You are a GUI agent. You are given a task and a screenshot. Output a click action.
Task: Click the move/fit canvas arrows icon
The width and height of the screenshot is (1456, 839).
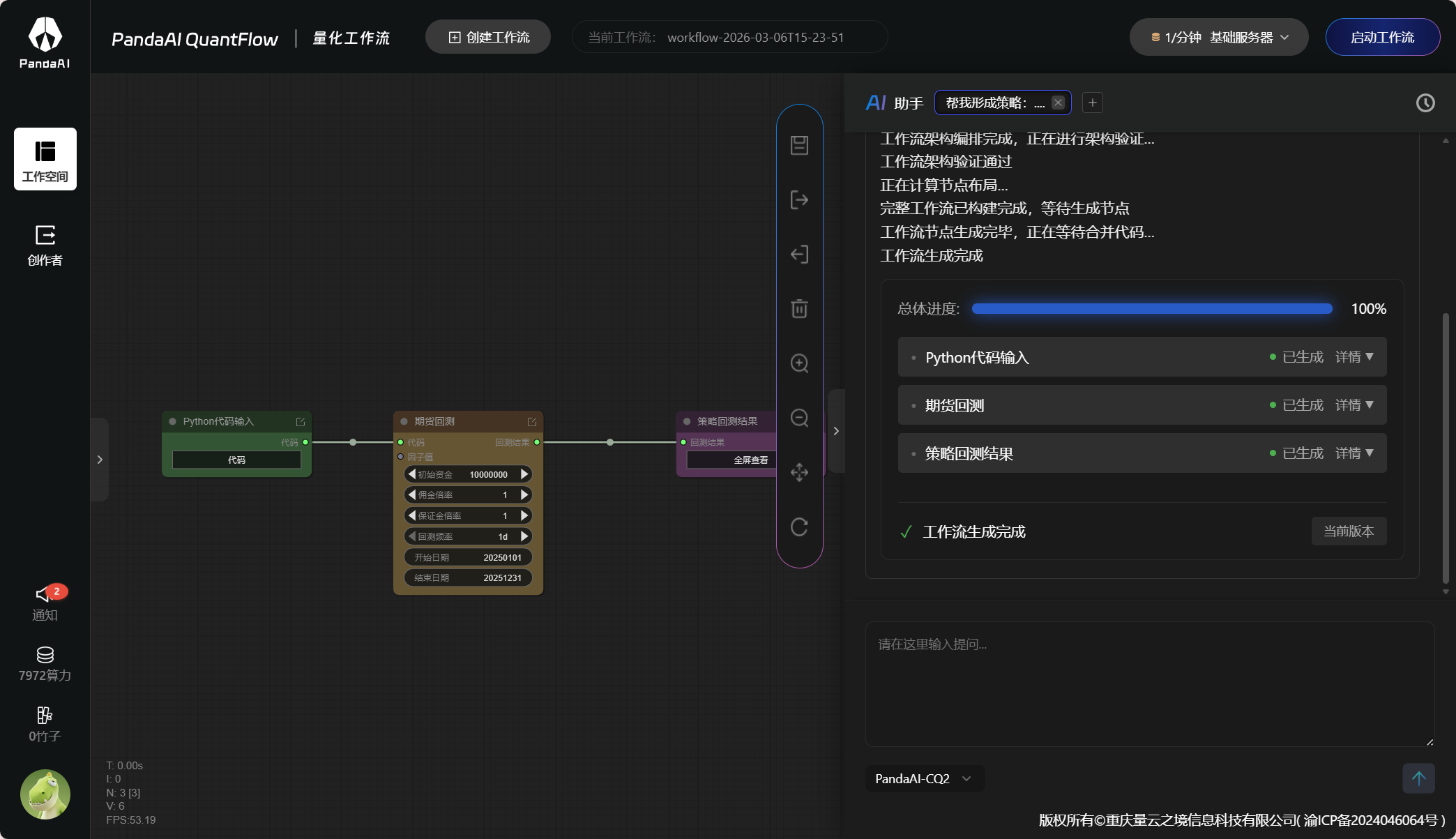[799, 472]
